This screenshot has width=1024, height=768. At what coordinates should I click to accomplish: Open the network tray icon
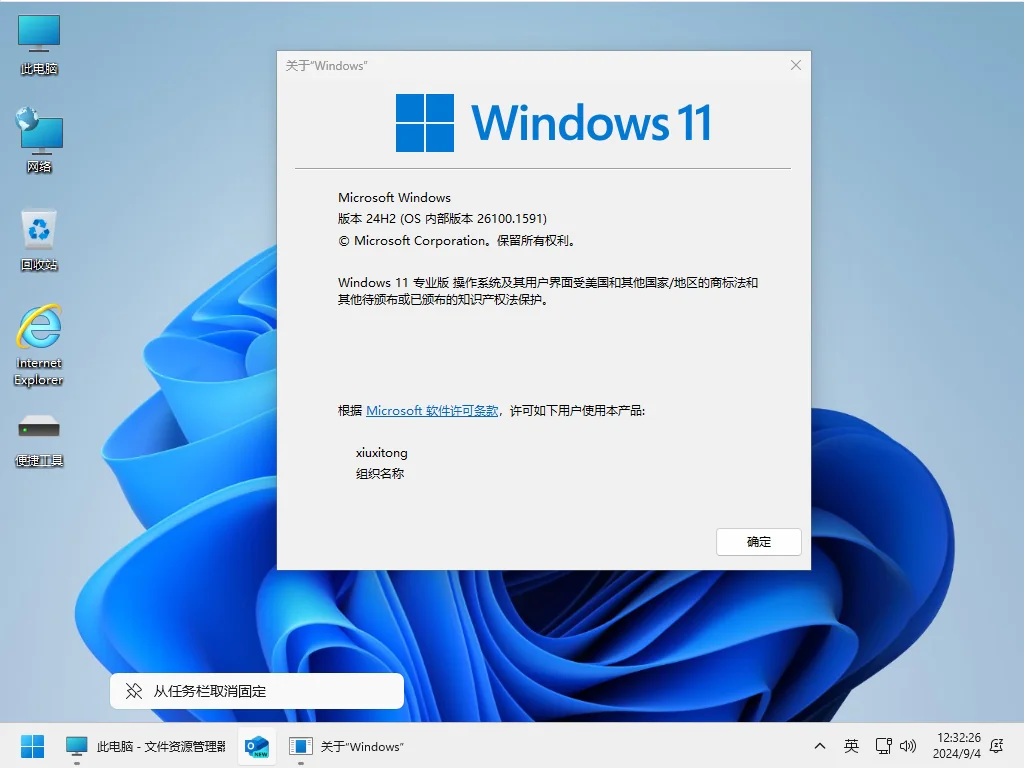tap(884, 746)
